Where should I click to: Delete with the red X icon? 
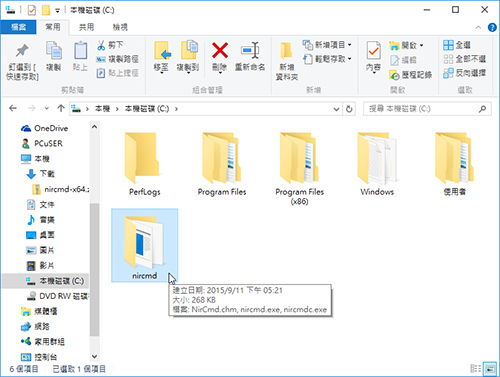coord(220,57)
